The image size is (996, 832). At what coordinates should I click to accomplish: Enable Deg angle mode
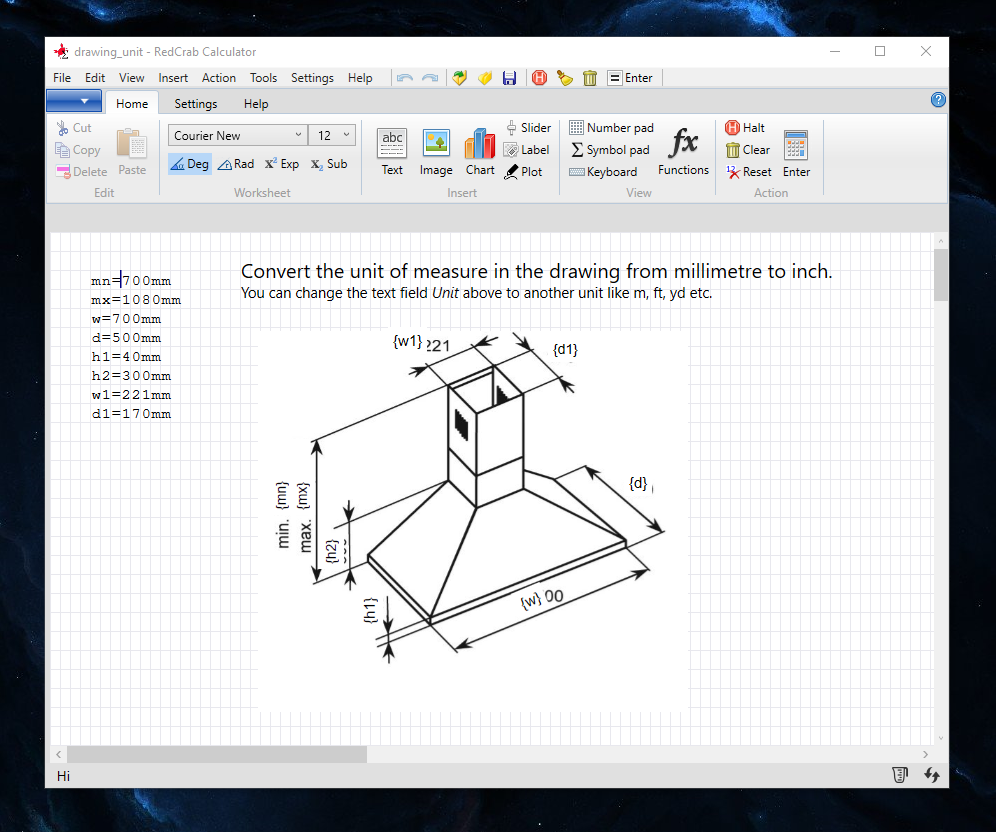(x=189, y=164)
